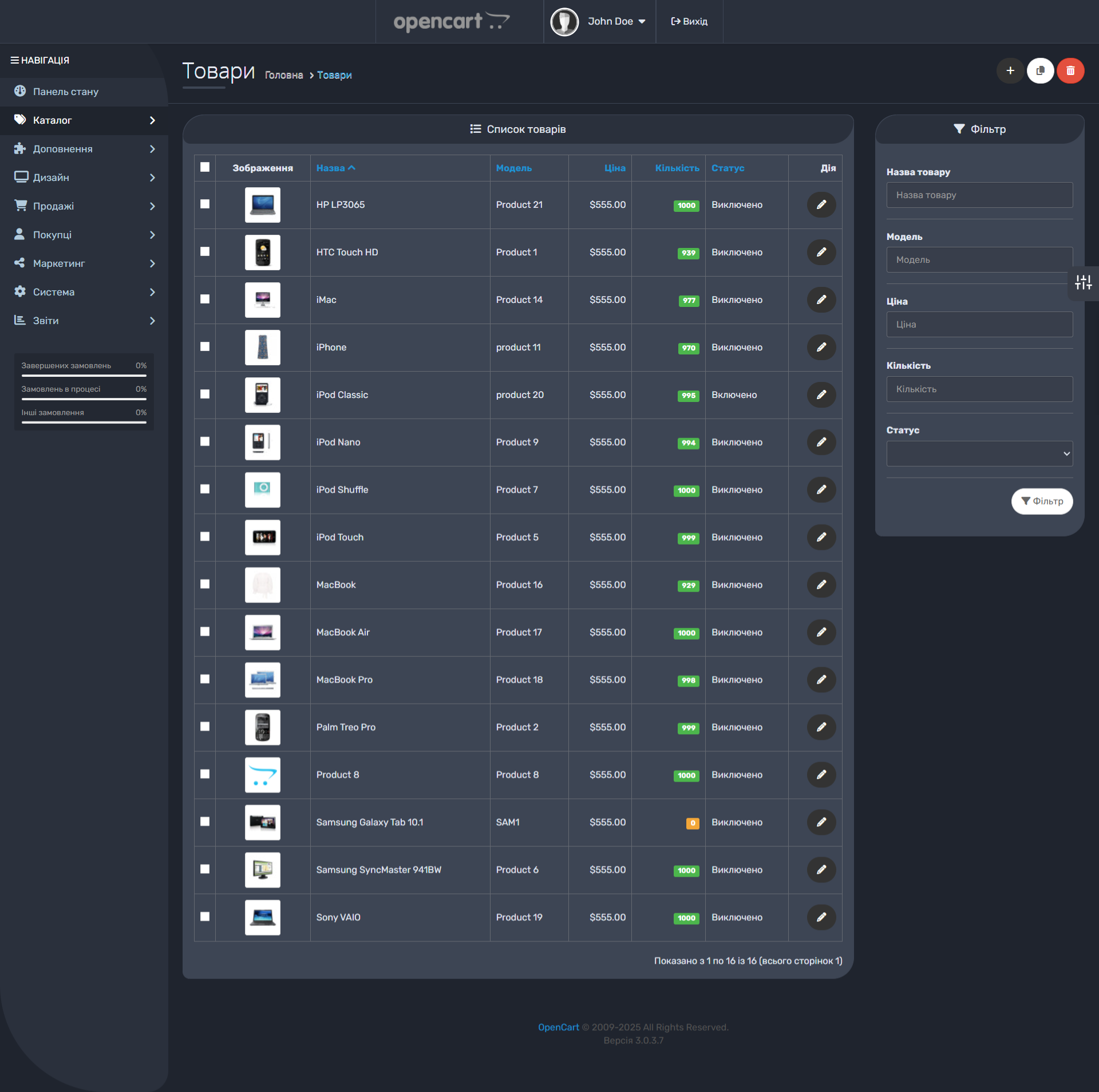Click the OpenCart logo

pos(452,21)
